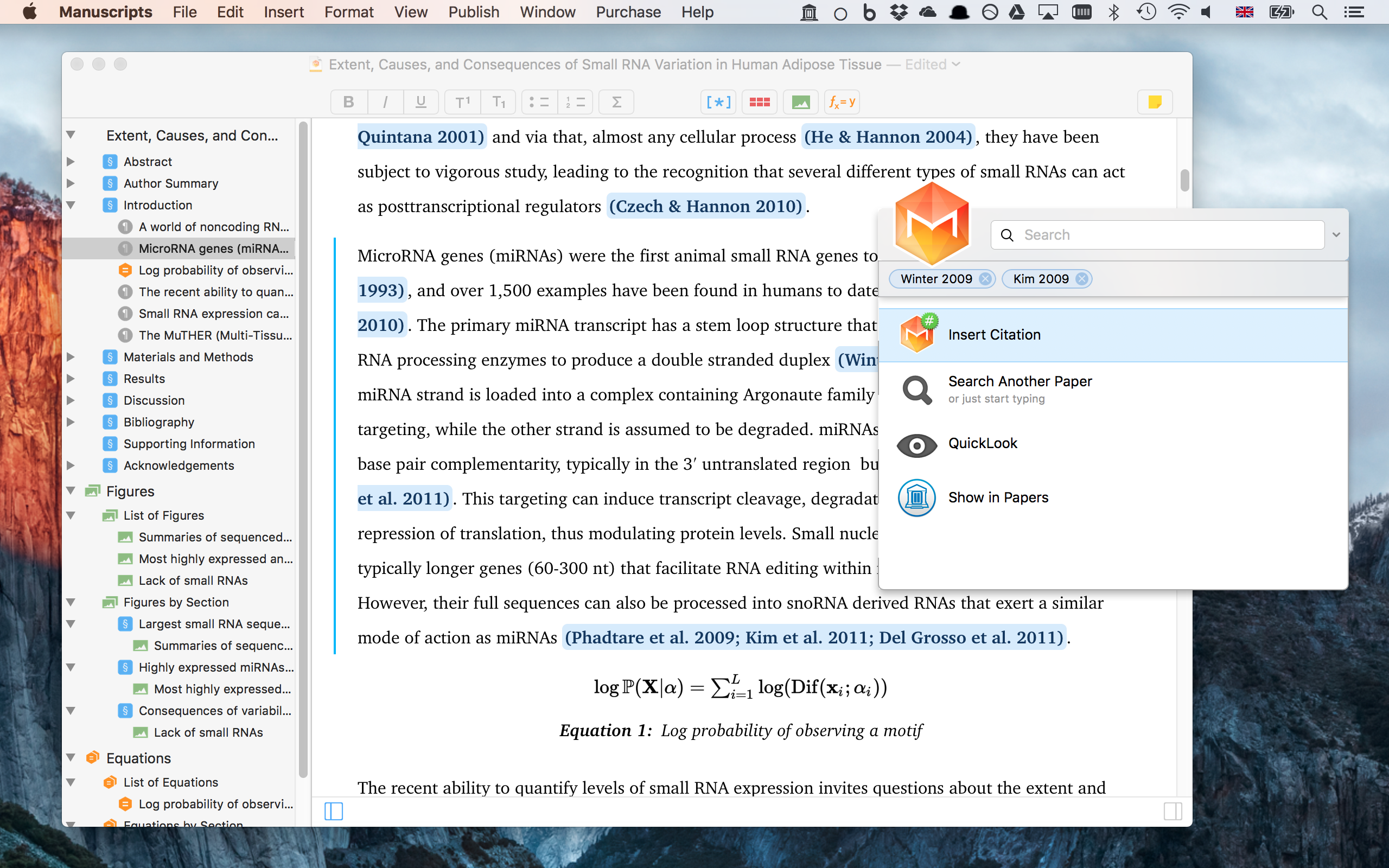Expand the Discussion section
This screenshot has width=1389, height=868.
pos(71,401)
